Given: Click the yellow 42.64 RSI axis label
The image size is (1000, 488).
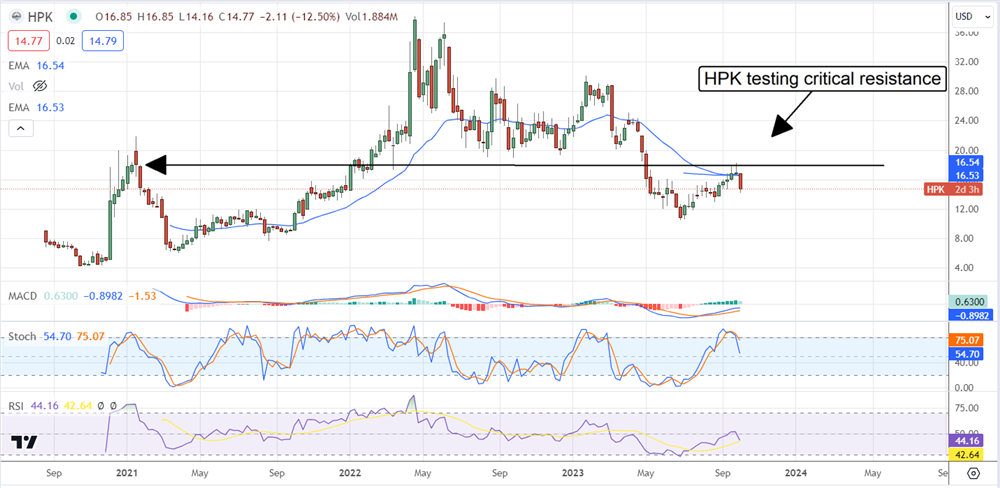Looking at the screenshot, I should pyautogui.click(x=967, y=453).
